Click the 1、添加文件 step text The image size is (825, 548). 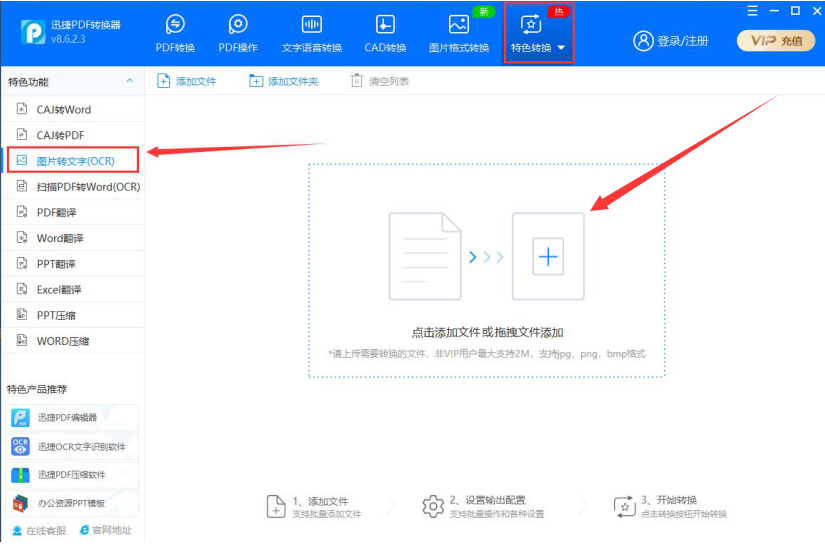point(320,501)
